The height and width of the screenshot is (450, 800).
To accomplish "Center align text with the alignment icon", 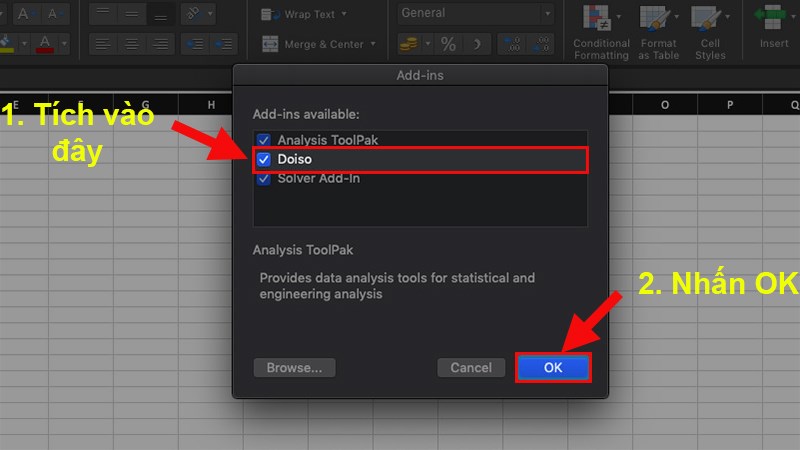I will click(132, 44).
